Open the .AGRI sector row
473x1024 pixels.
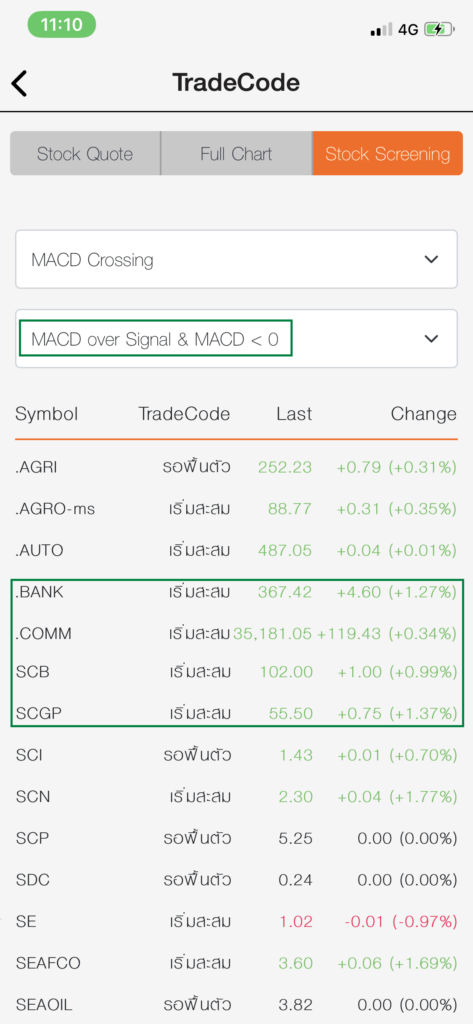pos(236,467)
